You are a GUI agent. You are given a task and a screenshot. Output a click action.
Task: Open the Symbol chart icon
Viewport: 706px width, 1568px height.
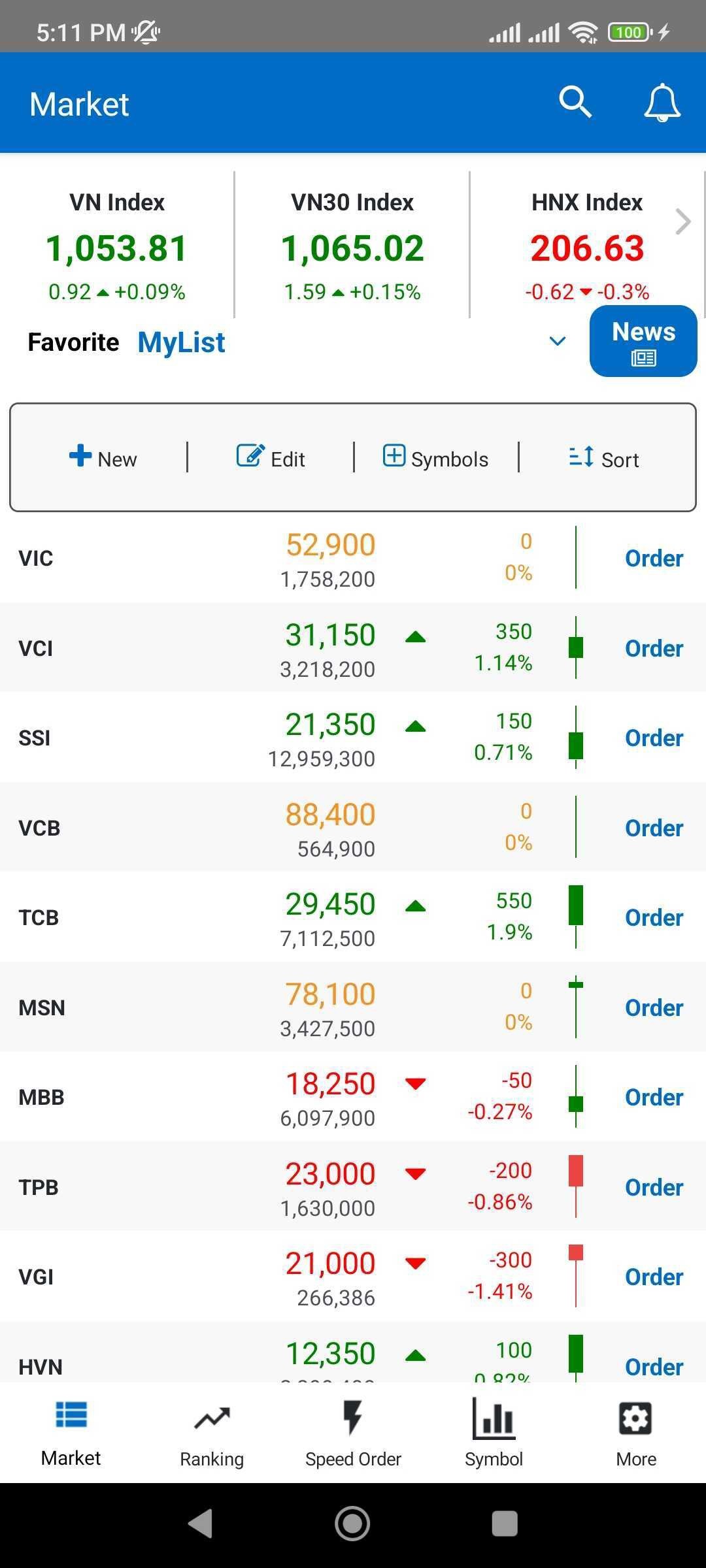coord(494,1419)
